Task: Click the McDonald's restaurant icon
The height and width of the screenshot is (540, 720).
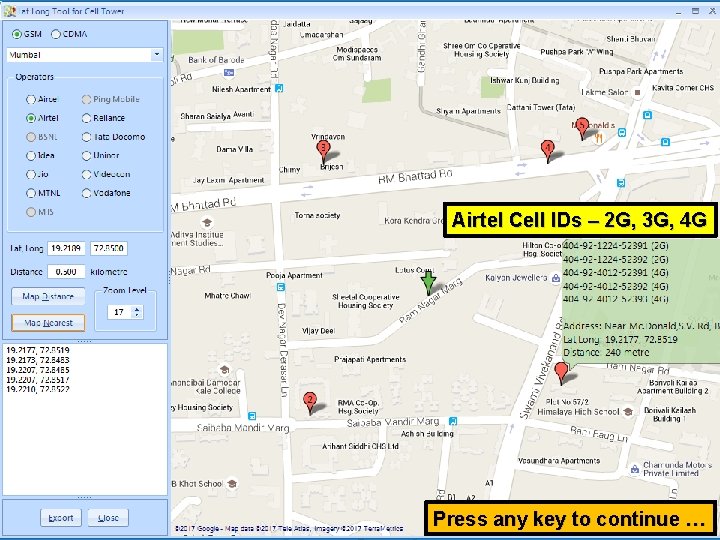Action: coord(598,137)
